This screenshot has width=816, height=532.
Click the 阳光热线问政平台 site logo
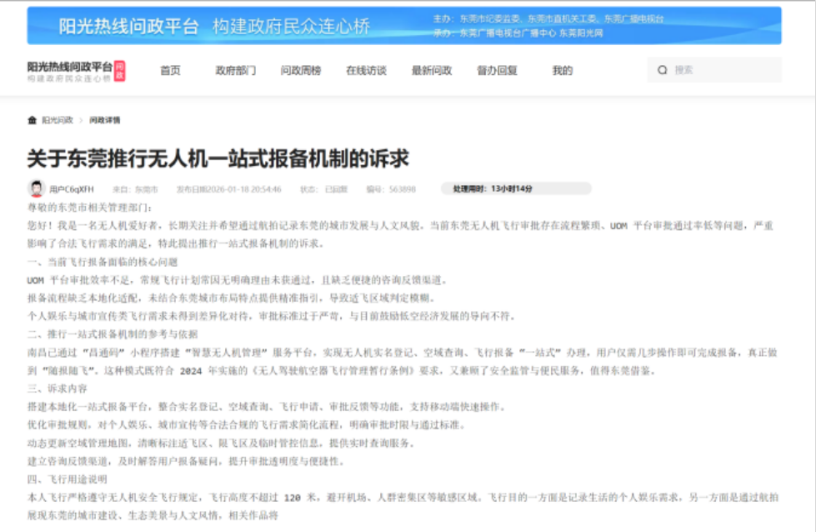point(76,71)
